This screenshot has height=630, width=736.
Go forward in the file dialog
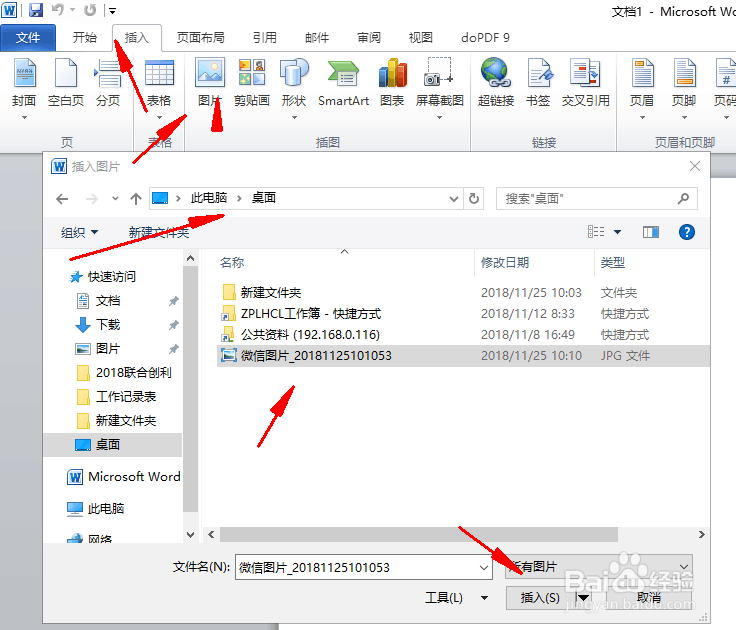pyautogui.click(x=92, y=199)
